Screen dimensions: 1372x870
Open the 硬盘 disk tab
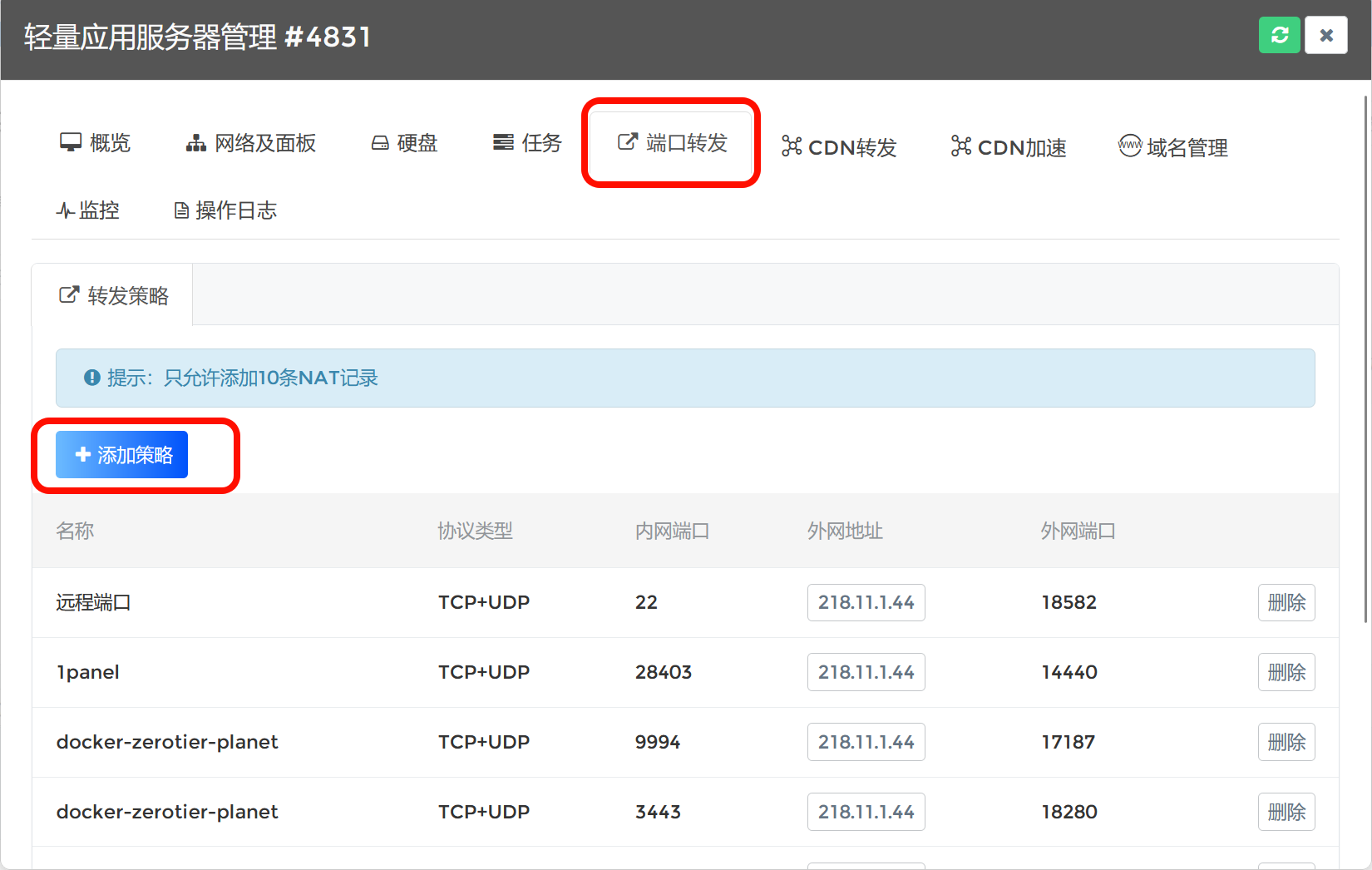point(404,143)
